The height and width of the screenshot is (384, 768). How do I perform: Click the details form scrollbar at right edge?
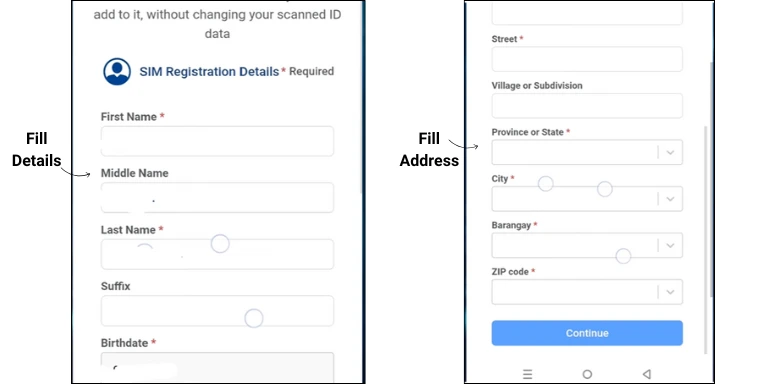pyautogui.click(x=361, y=98)
